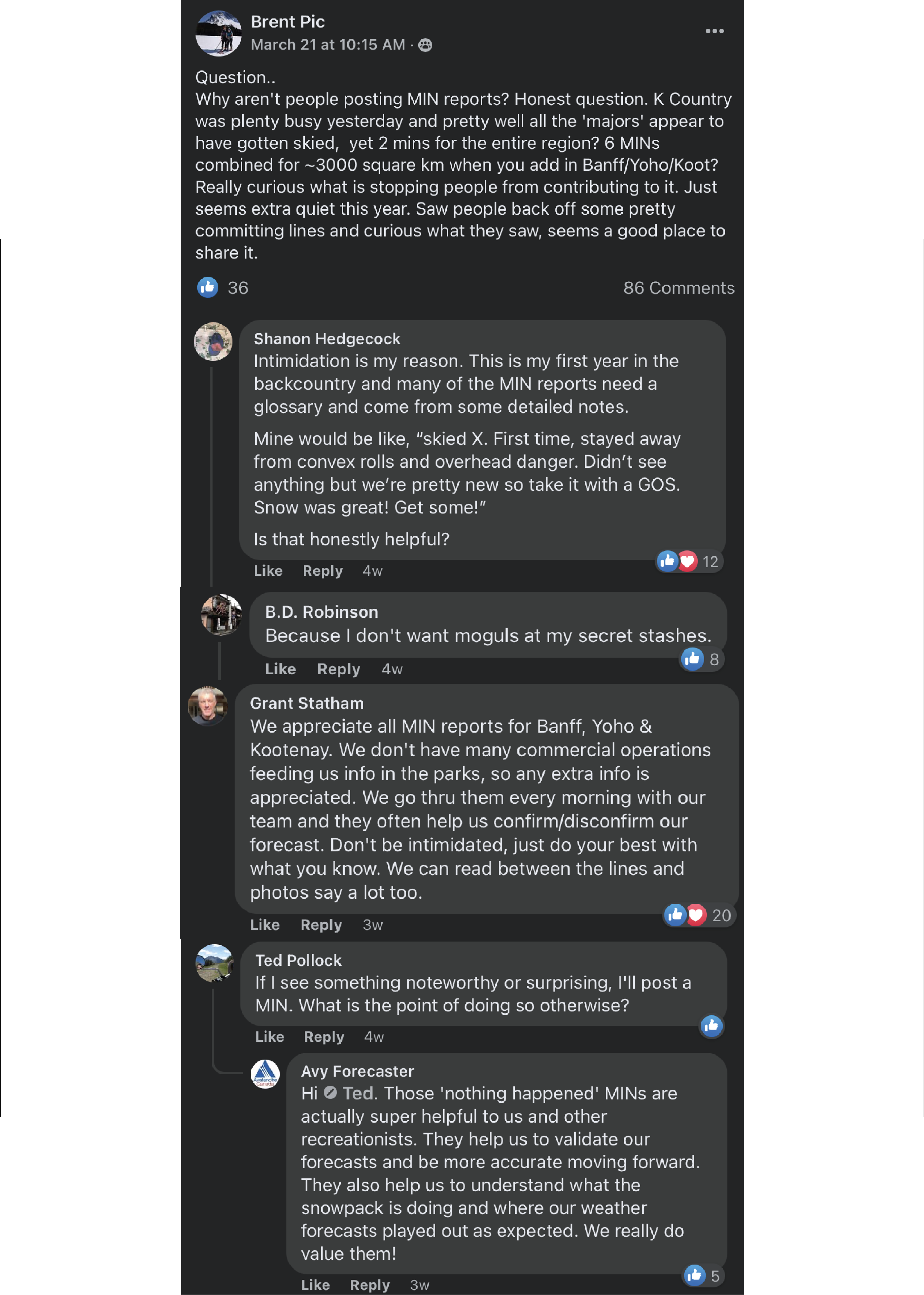Click the like icon on Ted Pollock's comment

click(711, 1026)
